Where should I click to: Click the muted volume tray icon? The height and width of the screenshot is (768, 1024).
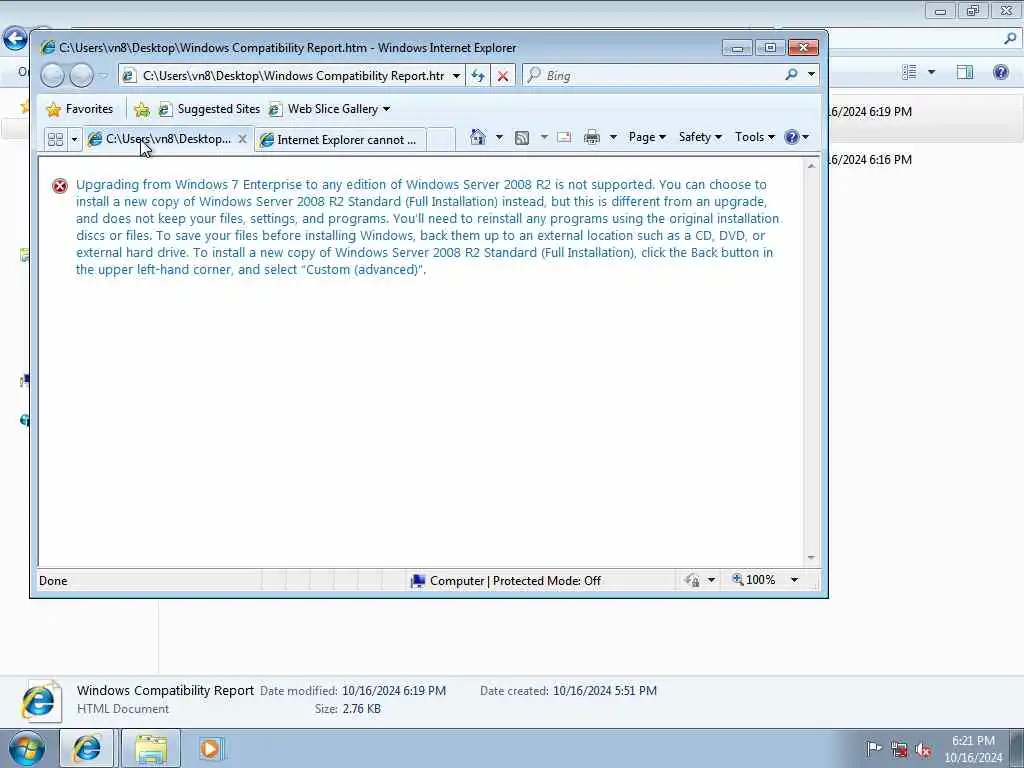click(923, 749)
